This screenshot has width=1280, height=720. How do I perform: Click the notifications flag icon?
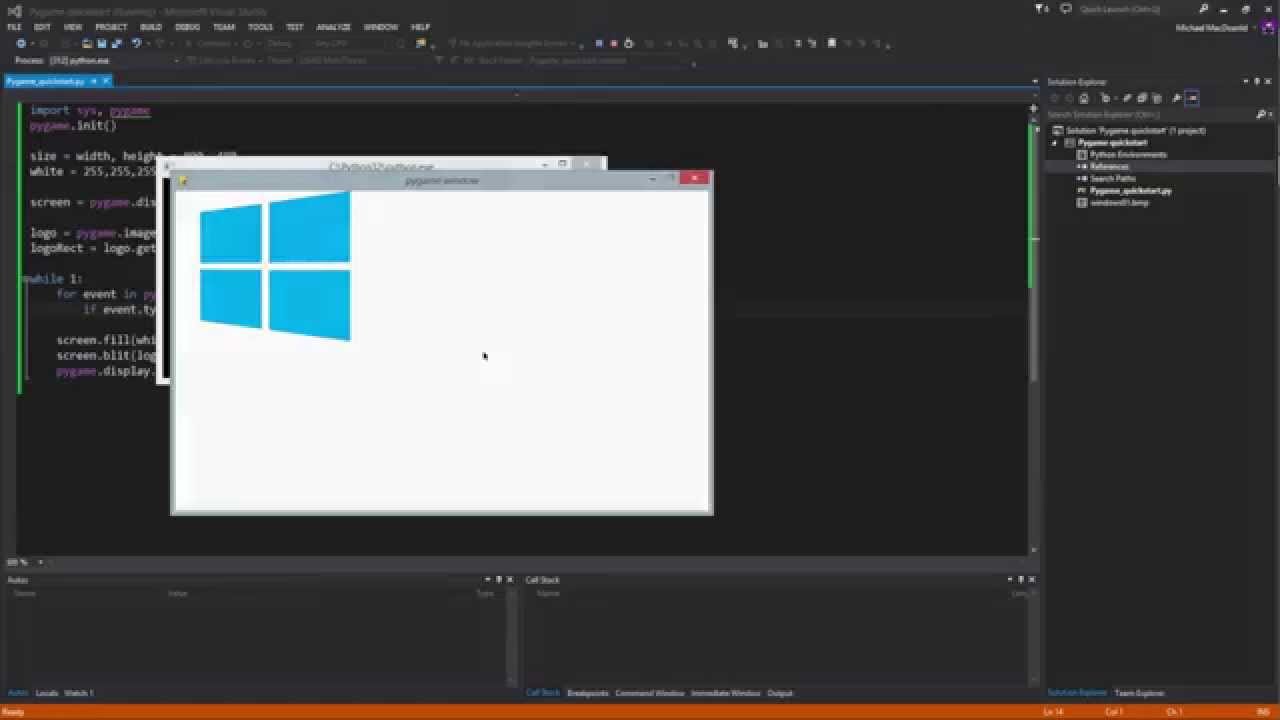(x=1042, y=9)
